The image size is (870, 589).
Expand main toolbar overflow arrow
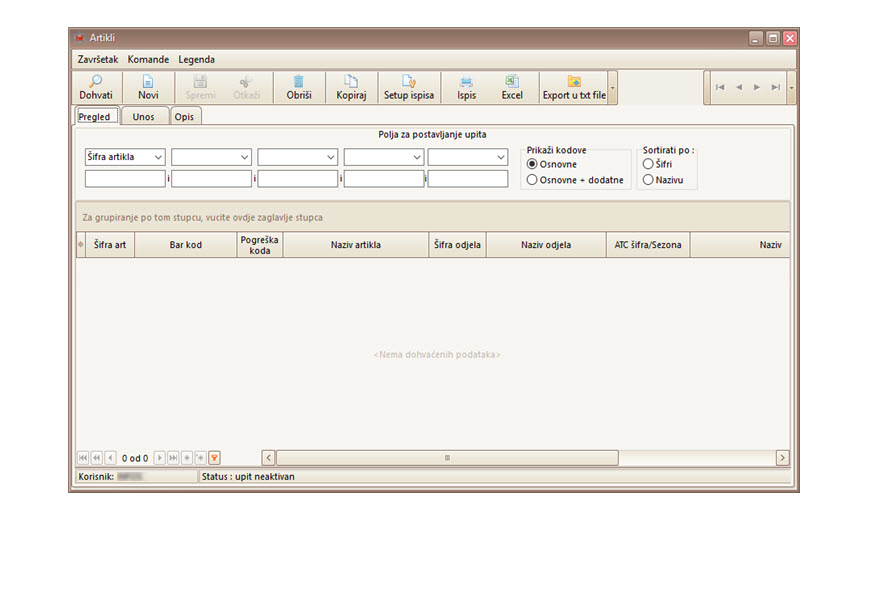pyautogui.click(x=613, y=88)
